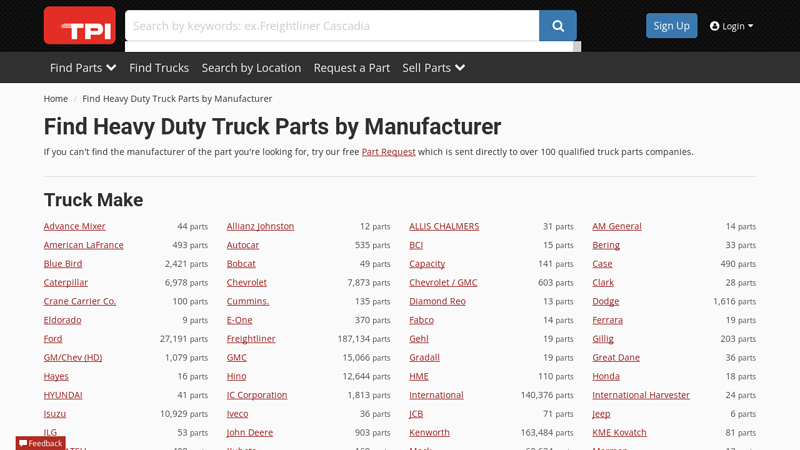Open Gillig parts

pos(603,339)
